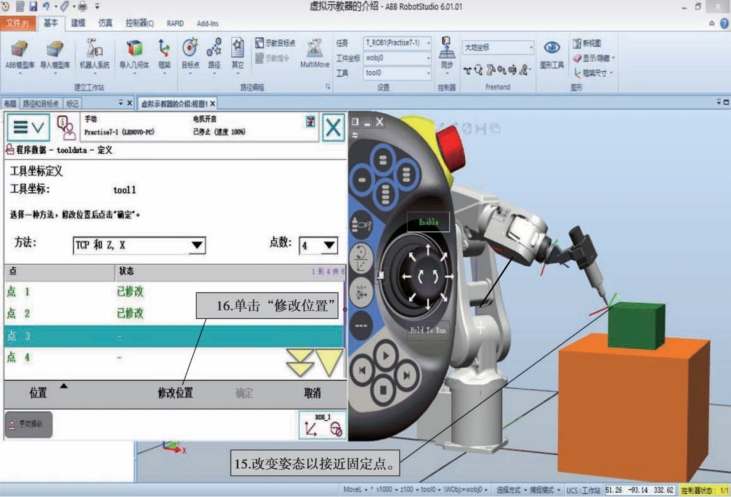
Task: Click the pendant step forward button
Action: [407, 374]
